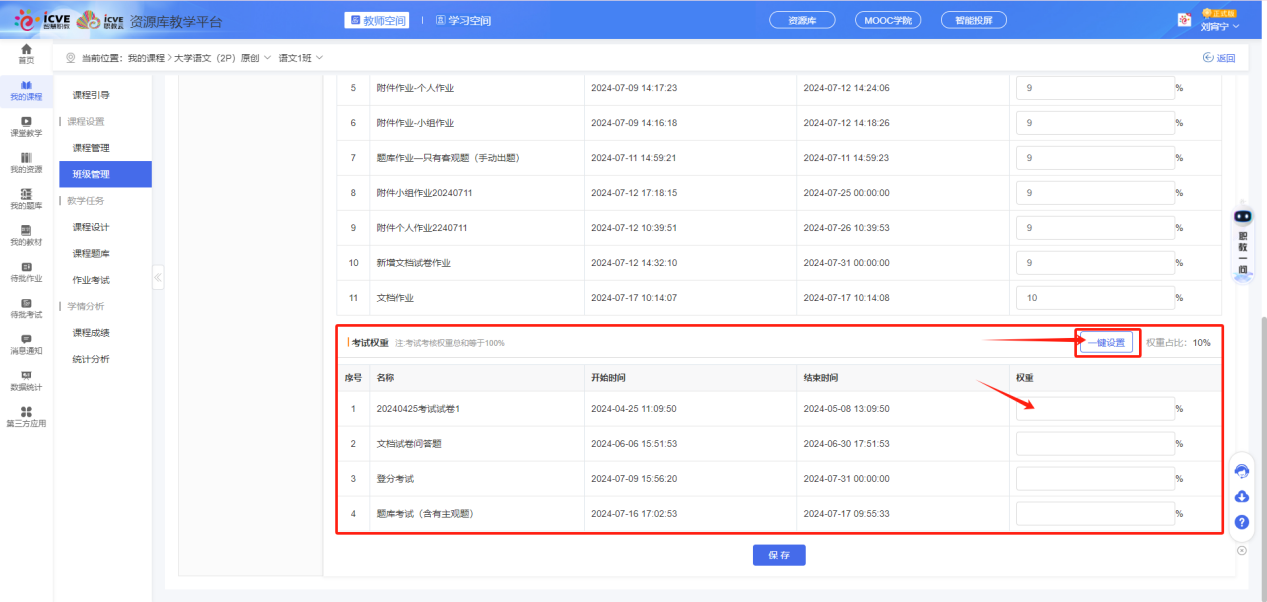
Task: Go to 首页 home icon in sidebar
Action: tap(26, 53)
